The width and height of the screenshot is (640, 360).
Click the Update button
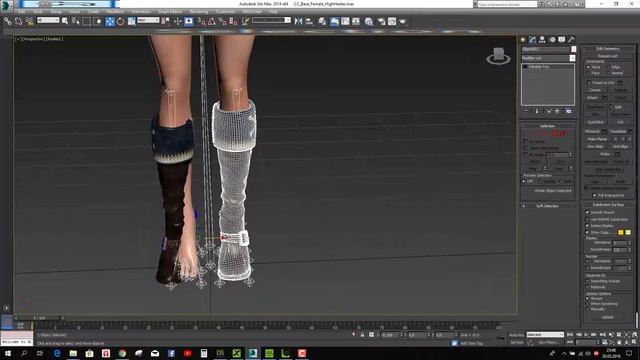(x=607, y=317)
